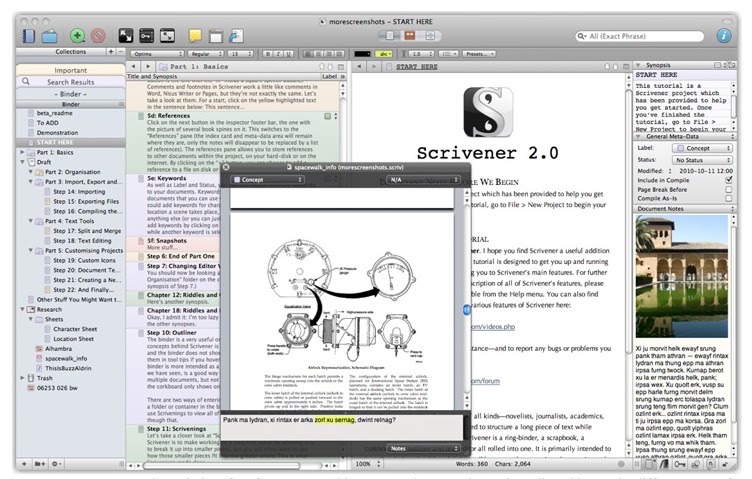Screen dimensions: 752x479
Task: Open the Regular typeface dropdown
Action: click(205, 54)
